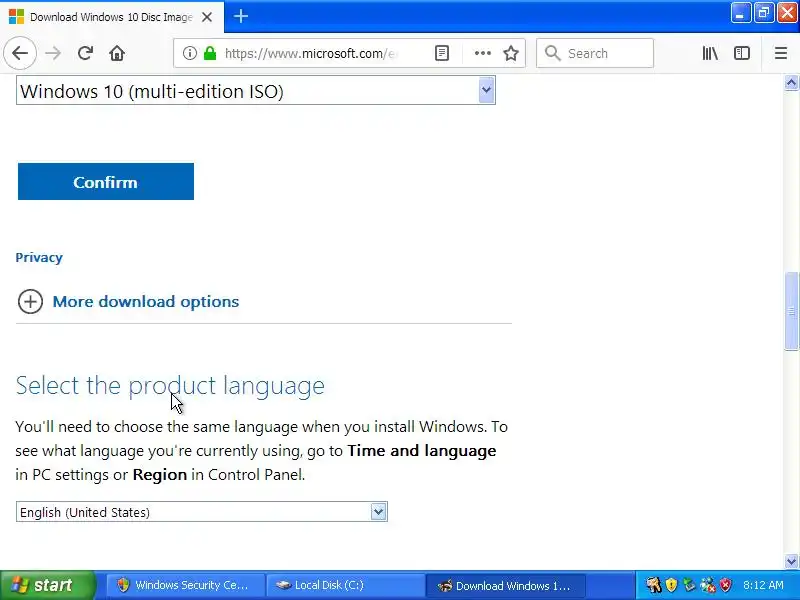Open the browser home page

pos(117,53)
